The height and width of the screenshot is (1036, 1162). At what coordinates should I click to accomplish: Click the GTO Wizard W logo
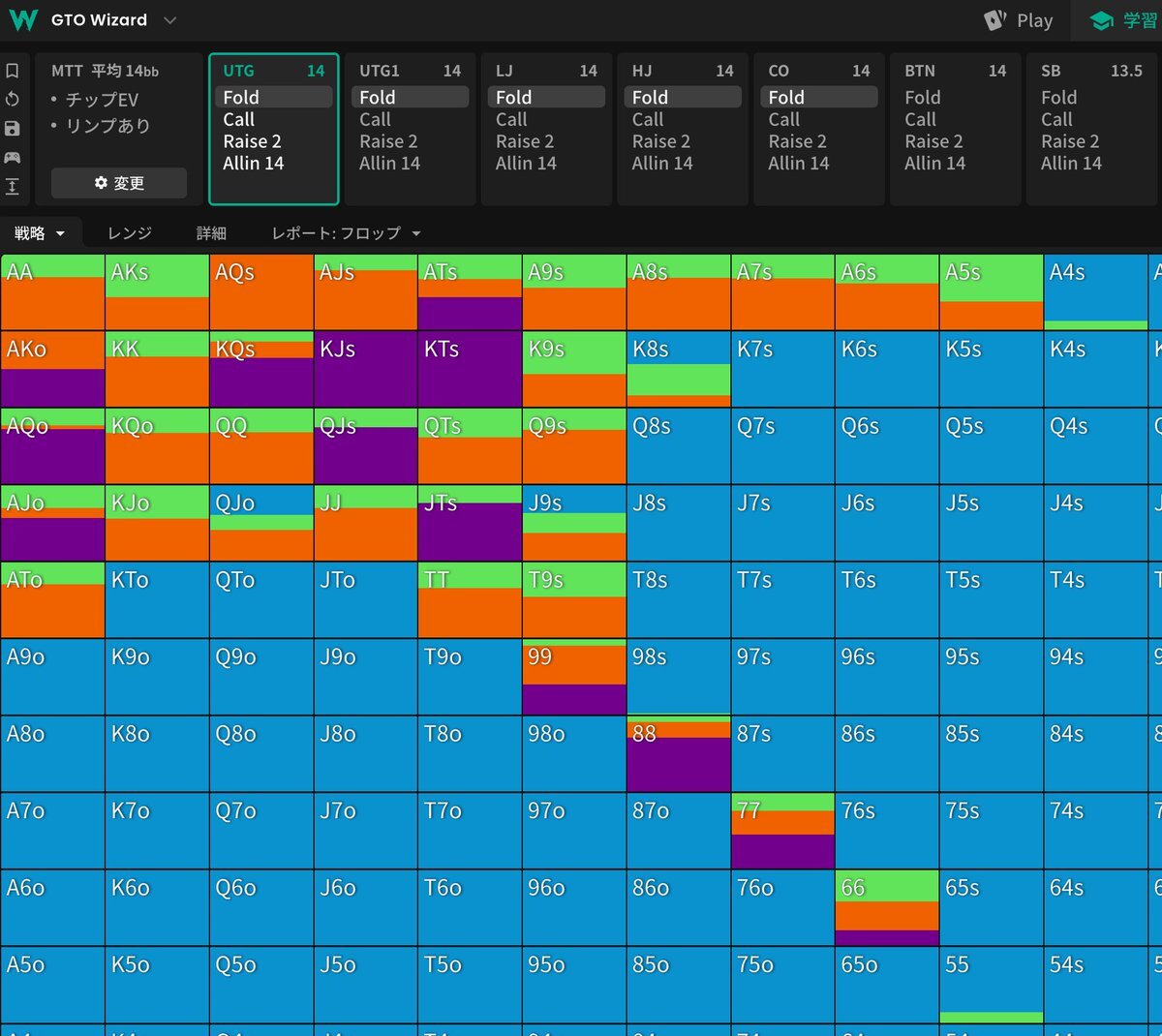[x=23, y=20]
